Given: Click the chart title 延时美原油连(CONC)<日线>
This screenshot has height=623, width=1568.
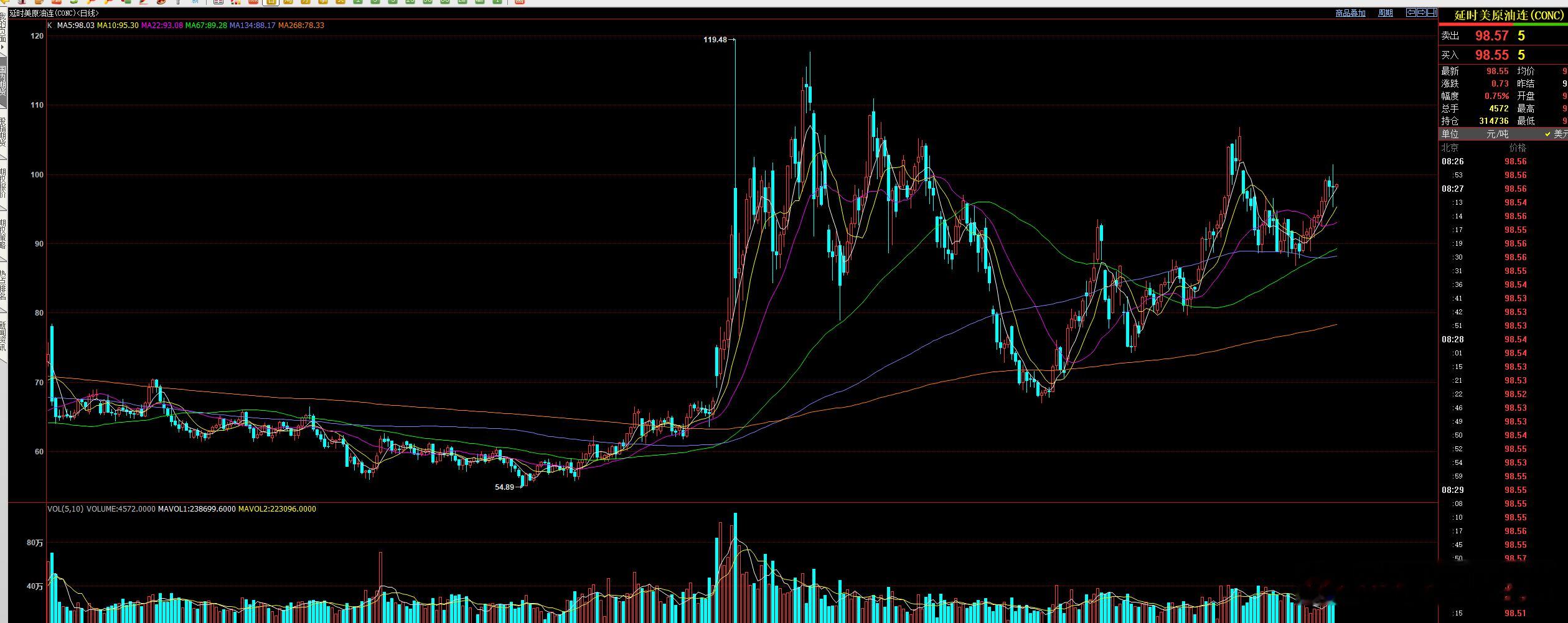Looking at the screenshot, I should pyautogui.click(x=54, y=13).
